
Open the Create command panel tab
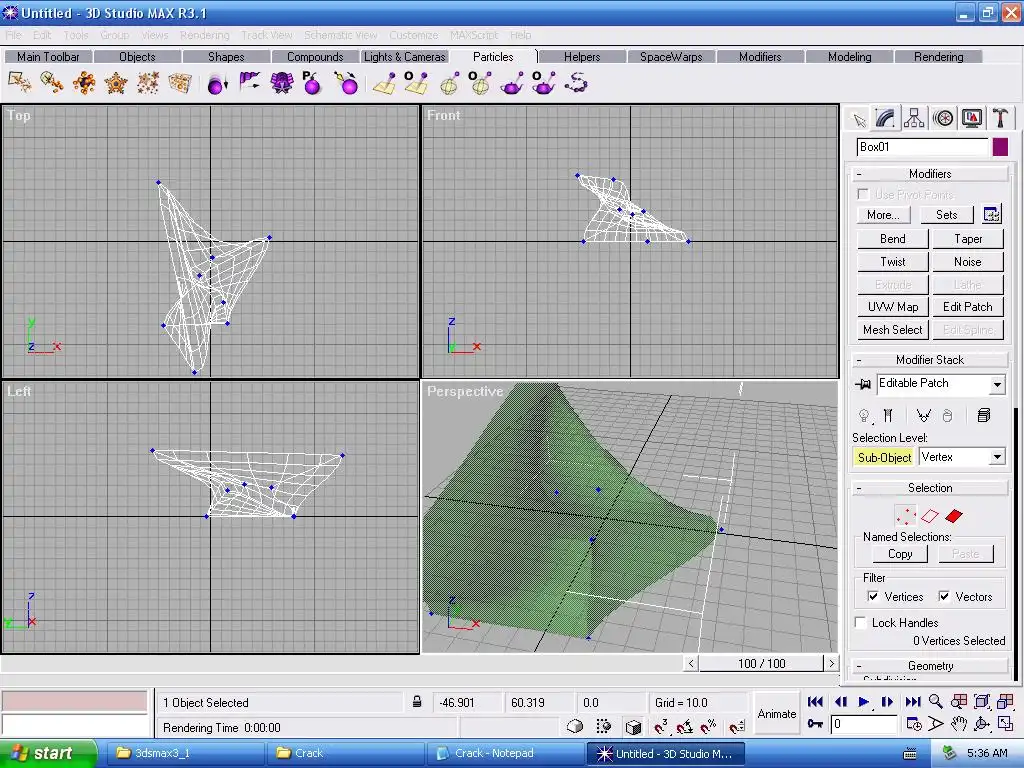[x=859, y=119]
